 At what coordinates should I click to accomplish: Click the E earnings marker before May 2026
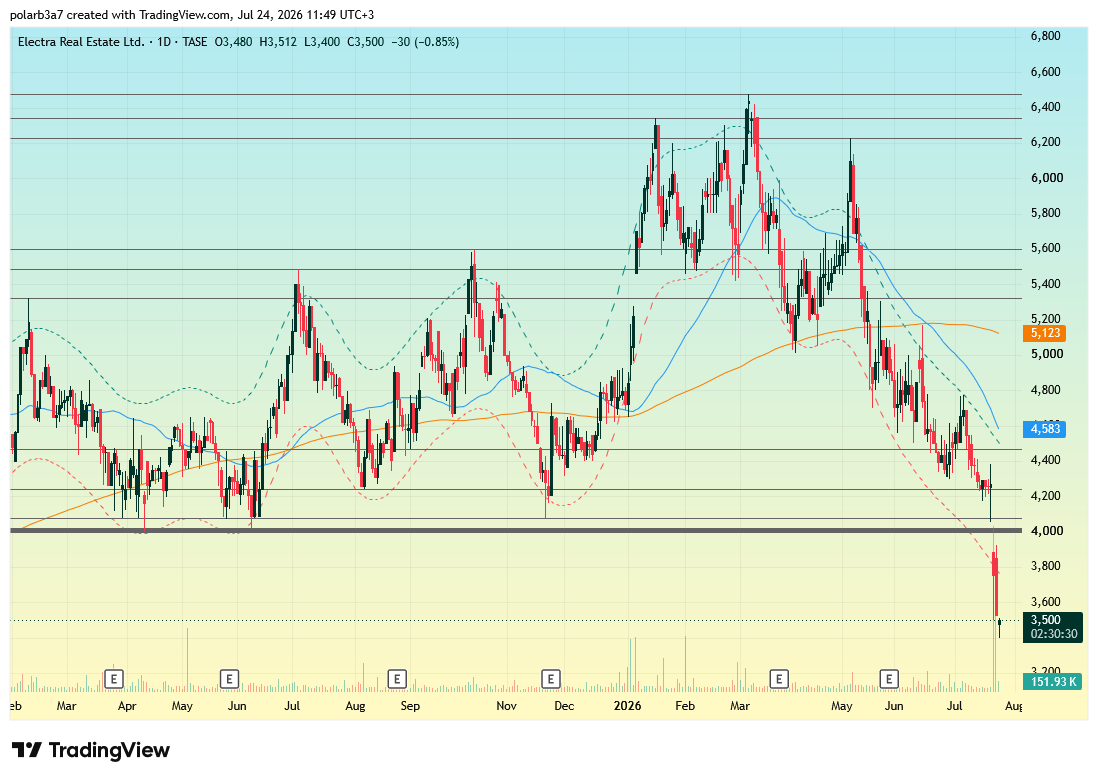coord(779,678)
